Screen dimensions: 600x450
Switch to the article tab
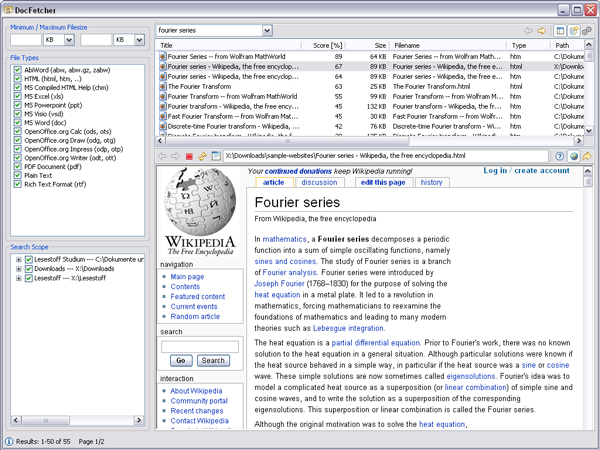pos(274,183)
